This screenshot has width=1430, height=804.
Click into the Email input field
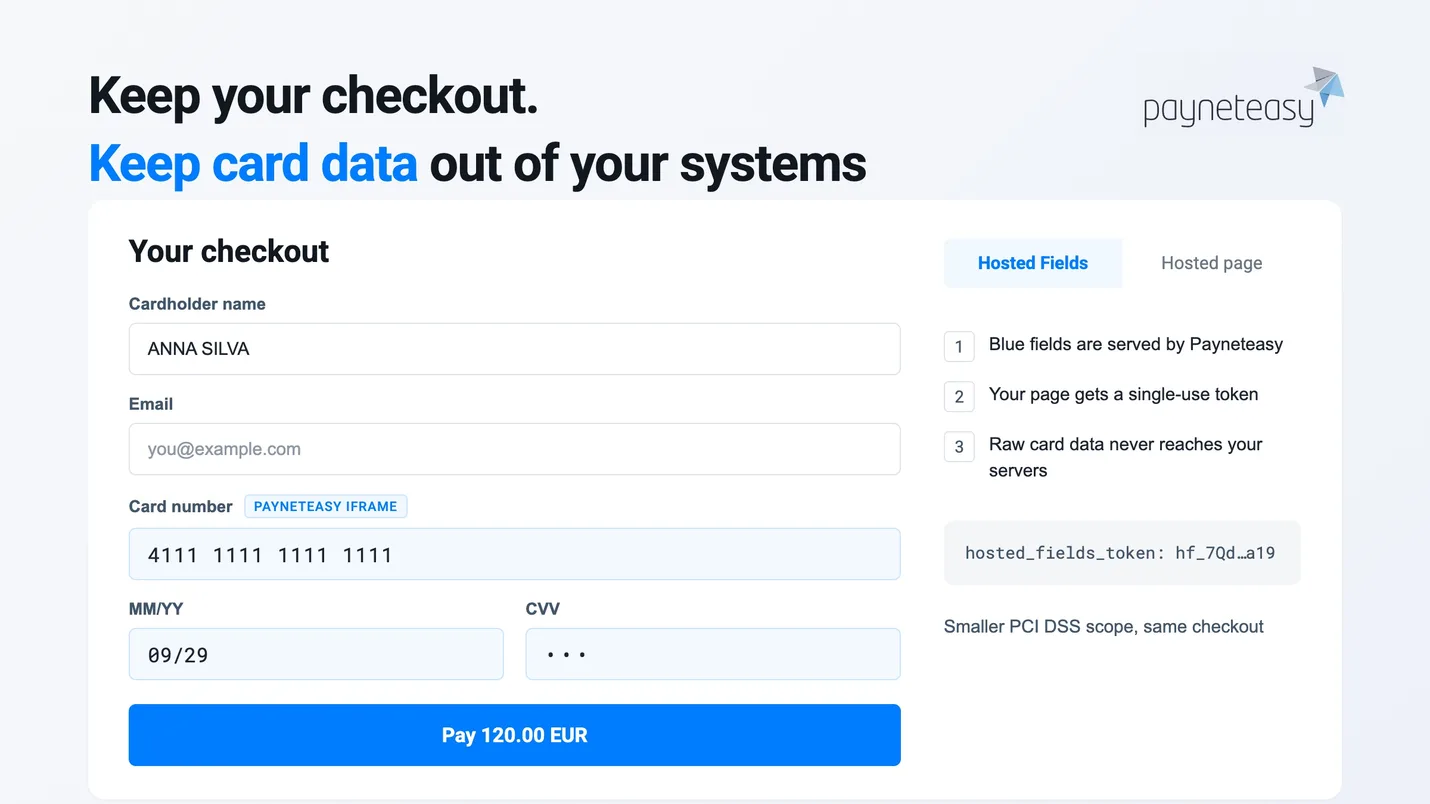pyautogui.click(x=515, y=449)
